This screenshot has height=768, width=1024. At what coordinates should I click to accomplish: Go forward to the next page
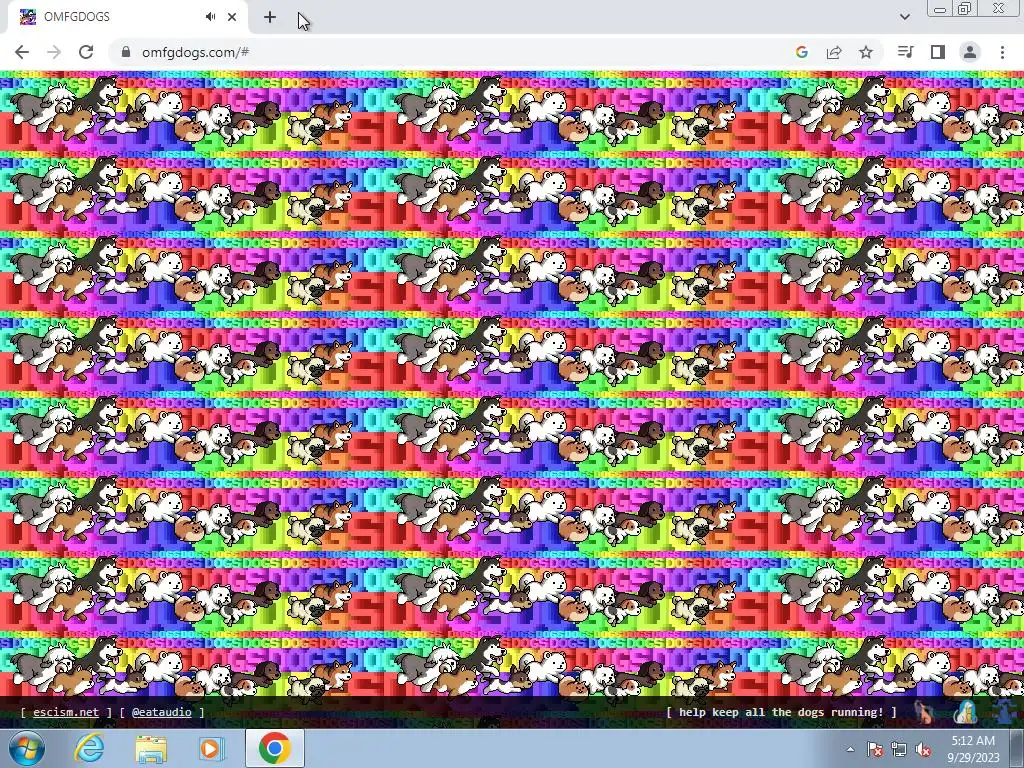54,52
